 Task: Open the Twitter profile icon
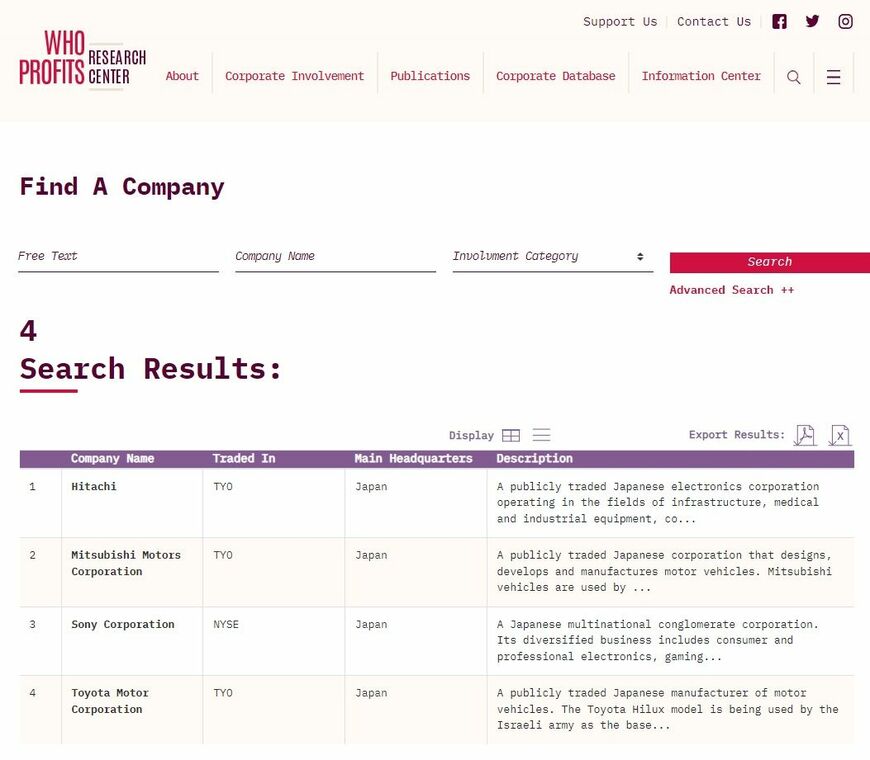tap(812, 22)
